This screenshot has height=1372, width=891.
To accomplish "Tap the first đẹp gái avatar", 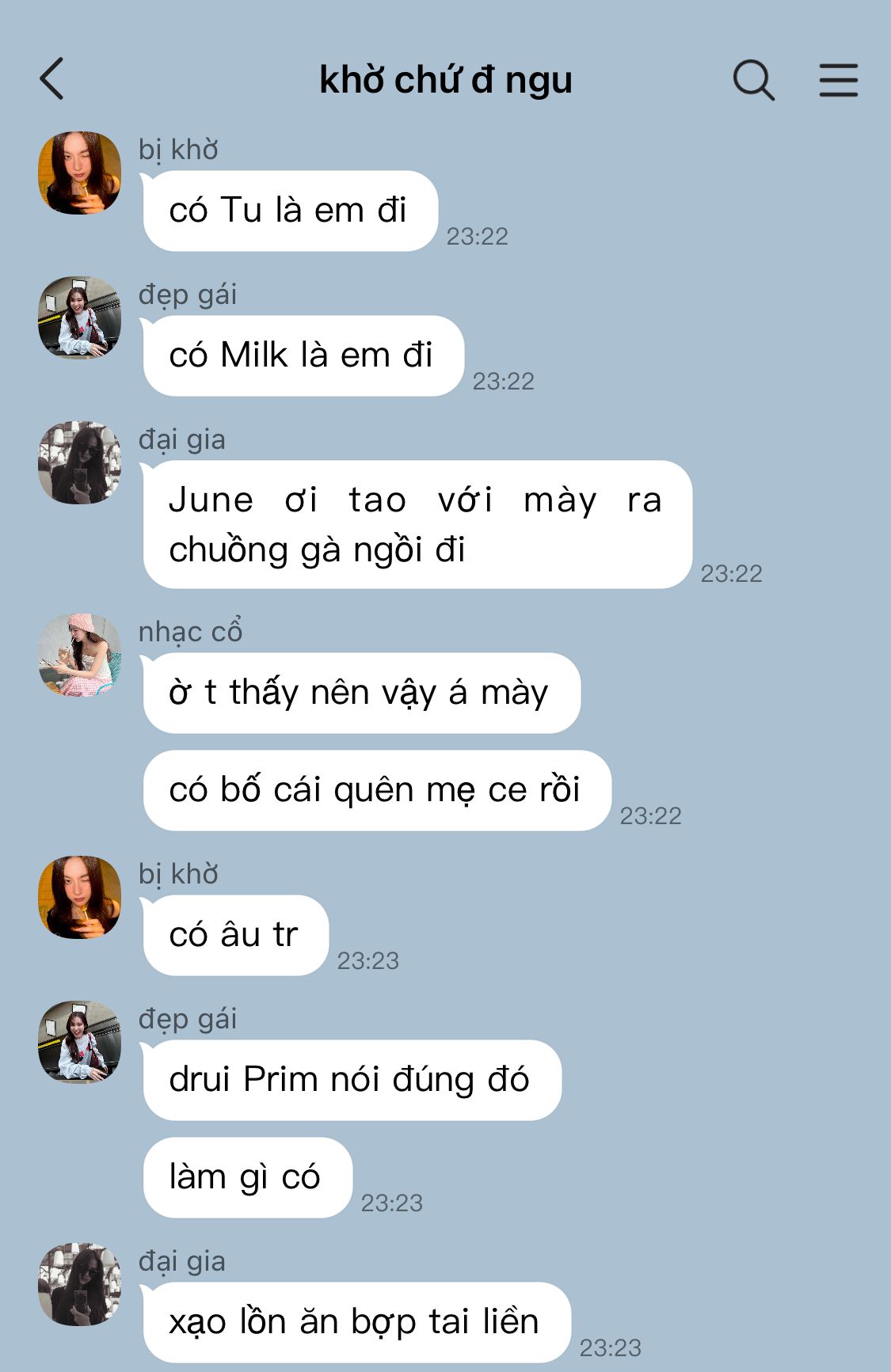I will [x=80, y=317].
